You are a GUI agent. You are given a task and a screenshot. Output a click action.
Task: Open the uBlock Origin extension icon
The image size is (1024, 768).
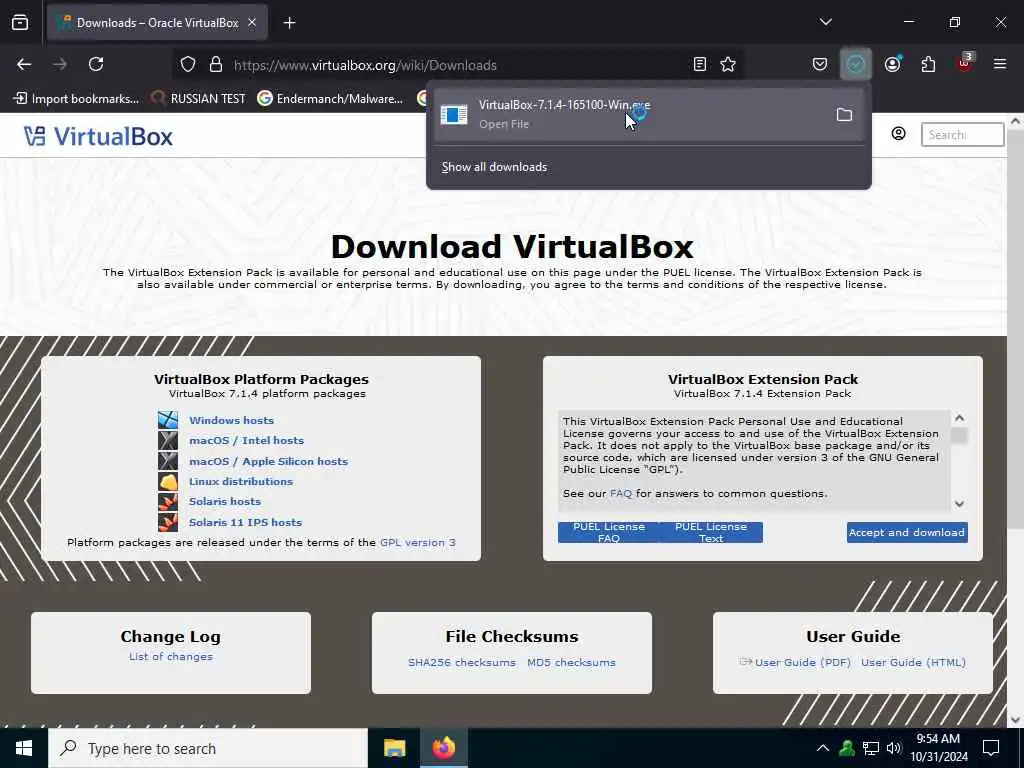[965, 63]
